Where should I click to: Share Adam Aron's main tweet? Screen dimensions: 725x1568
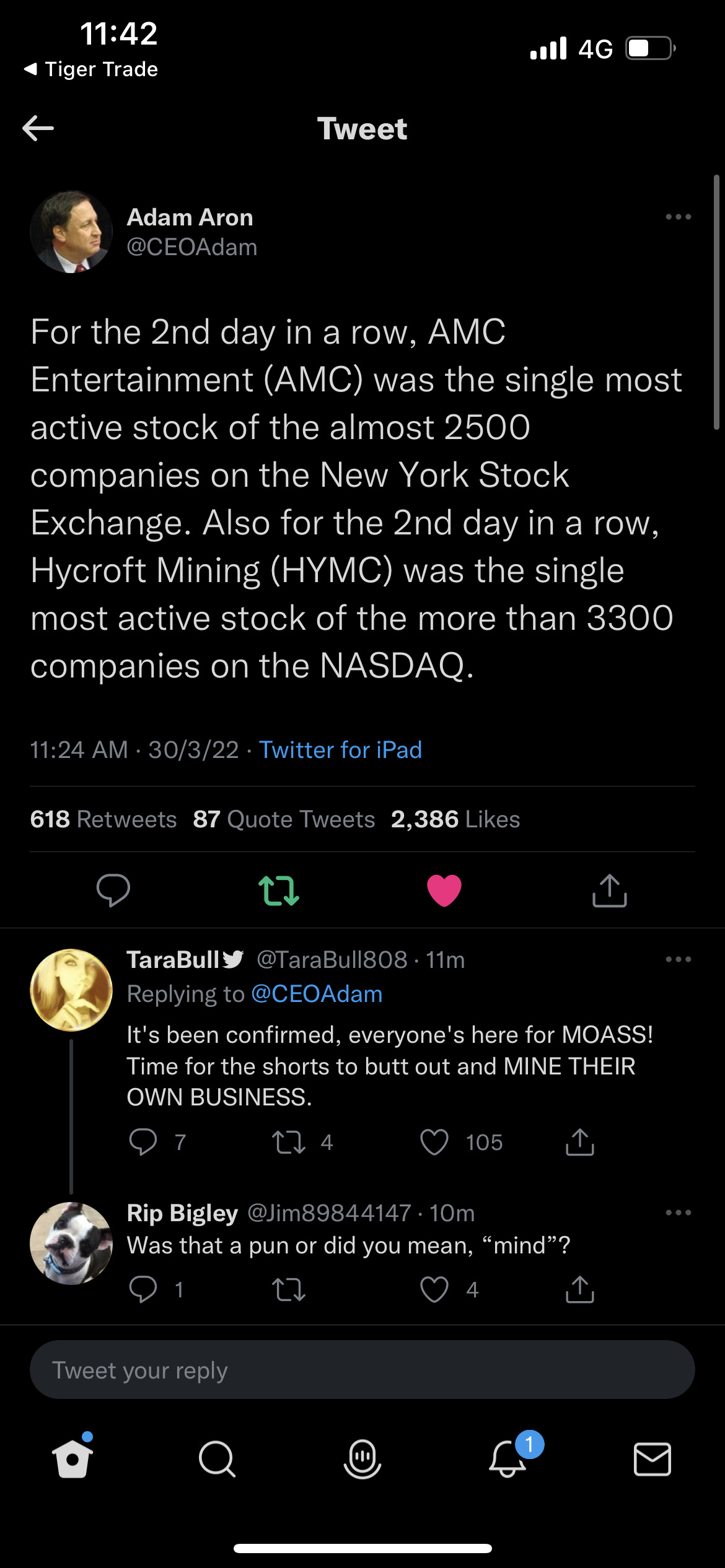tap(610, 891)
